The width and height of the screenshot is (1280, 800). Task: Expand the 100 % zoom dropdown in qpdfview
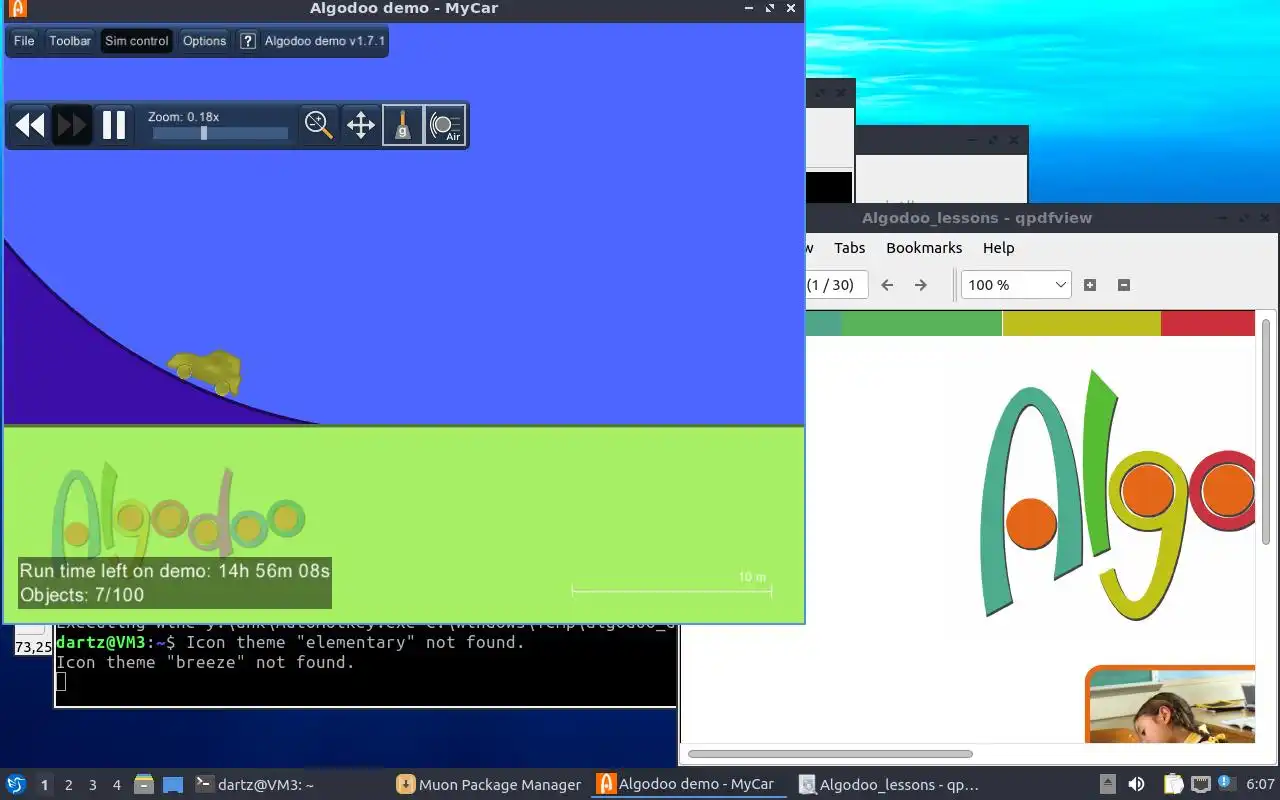pyautogui.click(x=1016, y=285)
